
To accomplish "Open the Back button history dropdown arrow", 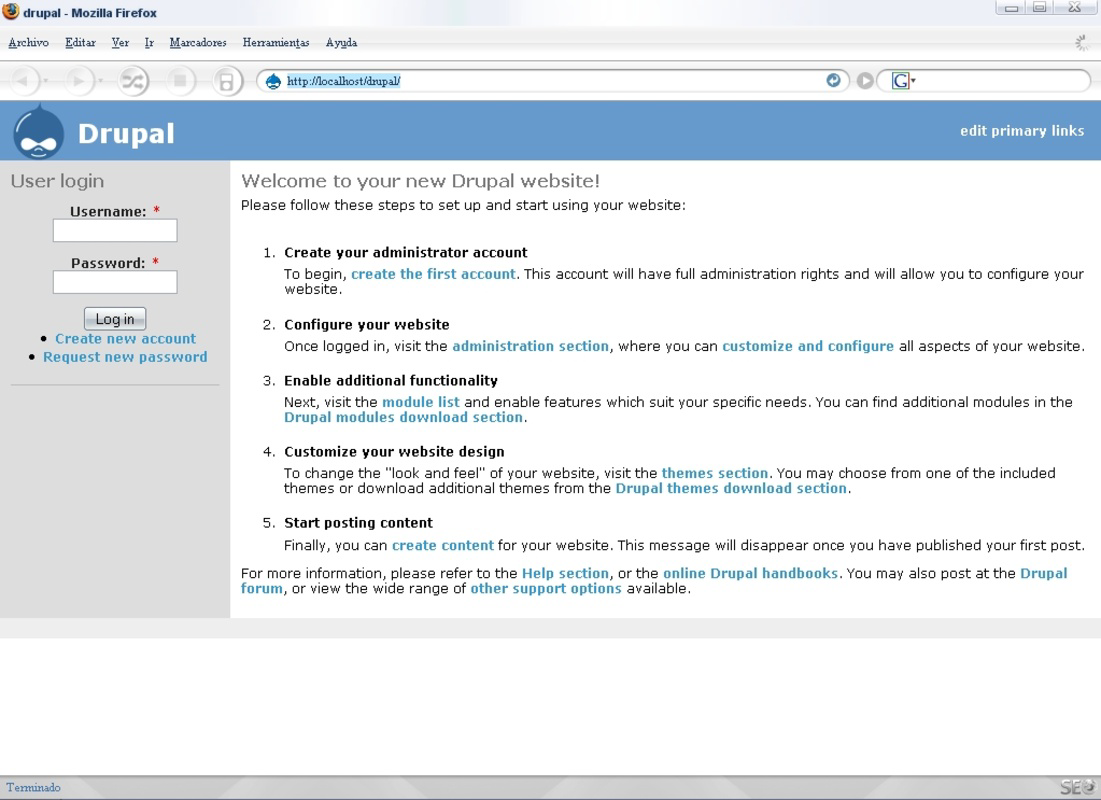I will coord(46,81).
